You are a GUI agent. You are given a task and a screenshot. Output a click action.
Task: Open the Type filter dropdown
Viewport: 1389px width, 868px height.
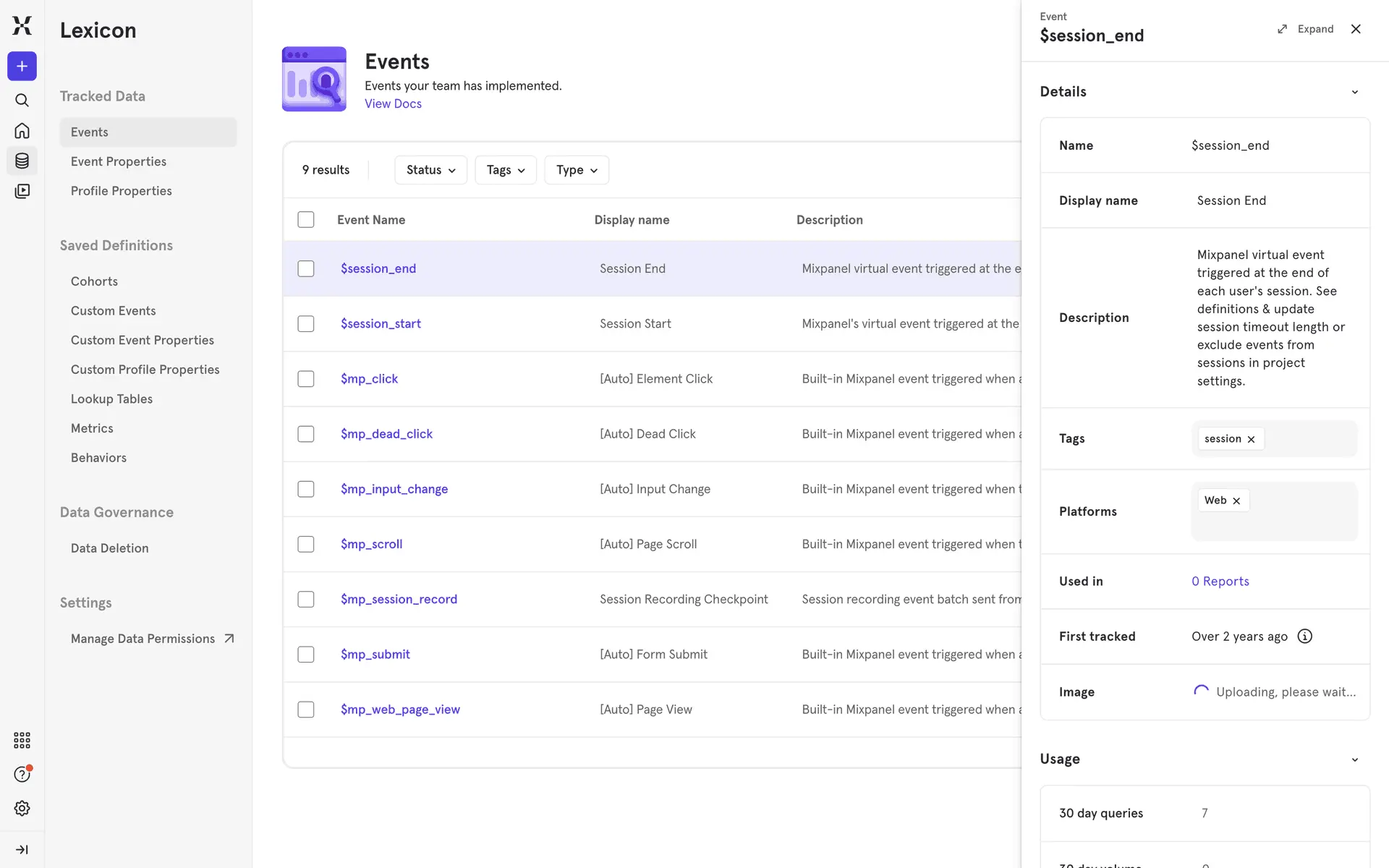click(577, 170)
